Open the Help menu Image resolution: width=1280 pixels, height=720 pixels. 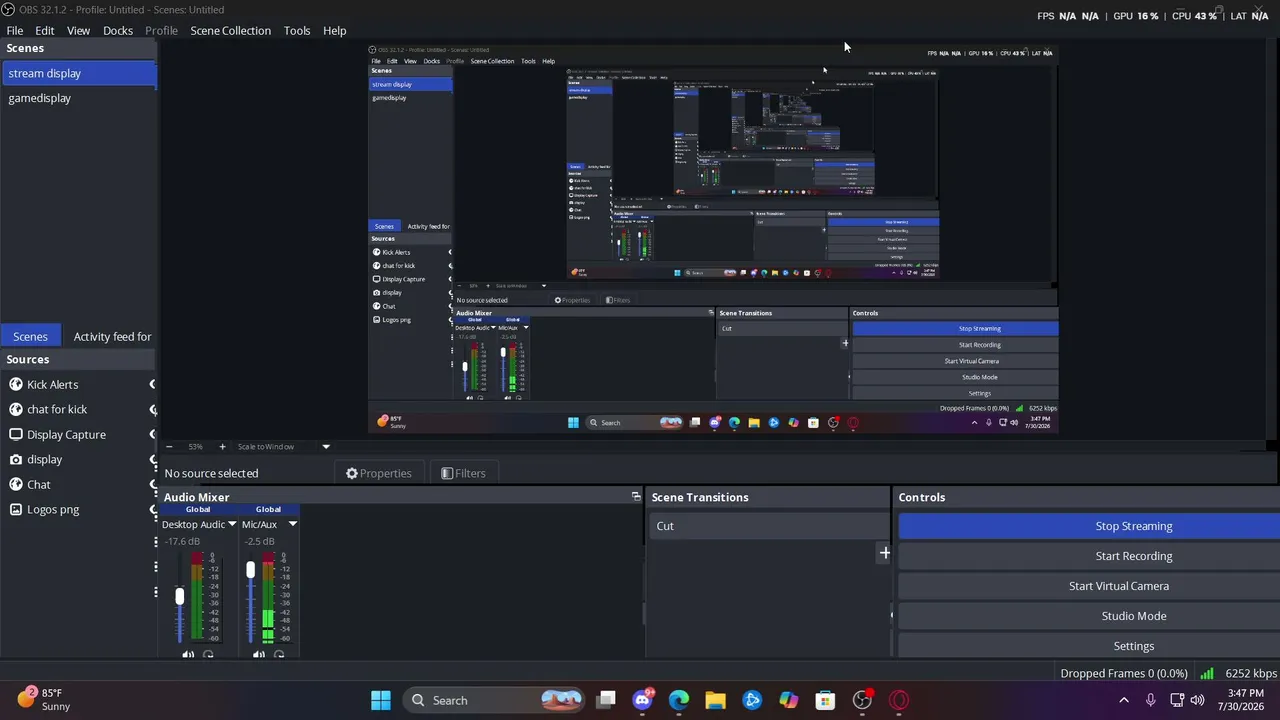click(335, 30)
